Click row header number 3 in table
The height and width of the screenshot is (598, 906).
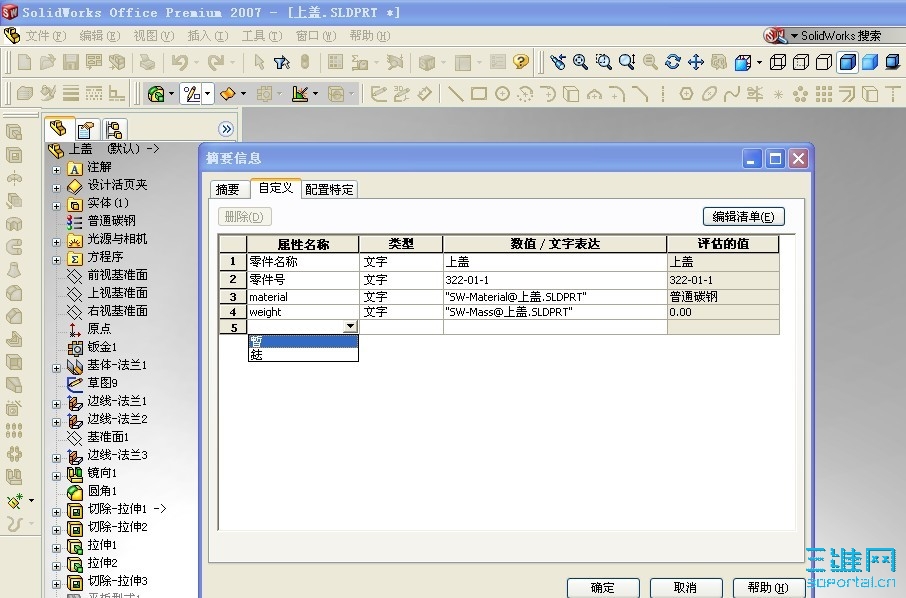233,297
